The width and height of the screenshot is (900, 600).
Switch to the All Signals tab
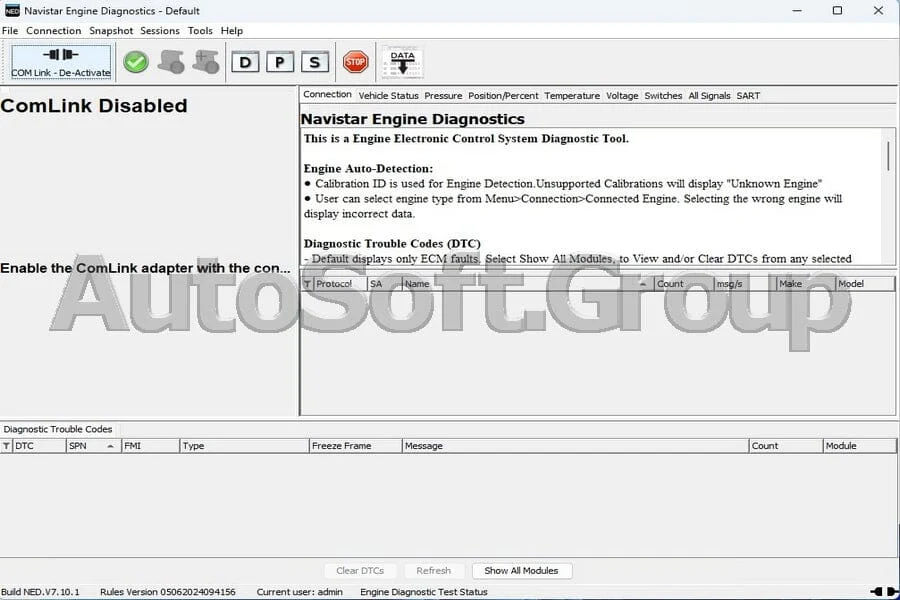pos(709,96)
